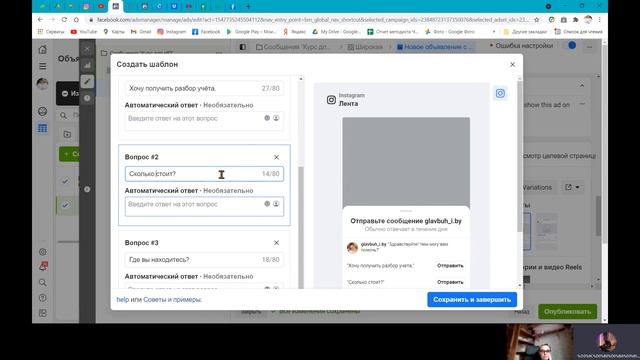Click Сохранить и завершить button
This screenshot has height=360, width=640.
pos(472,299)
